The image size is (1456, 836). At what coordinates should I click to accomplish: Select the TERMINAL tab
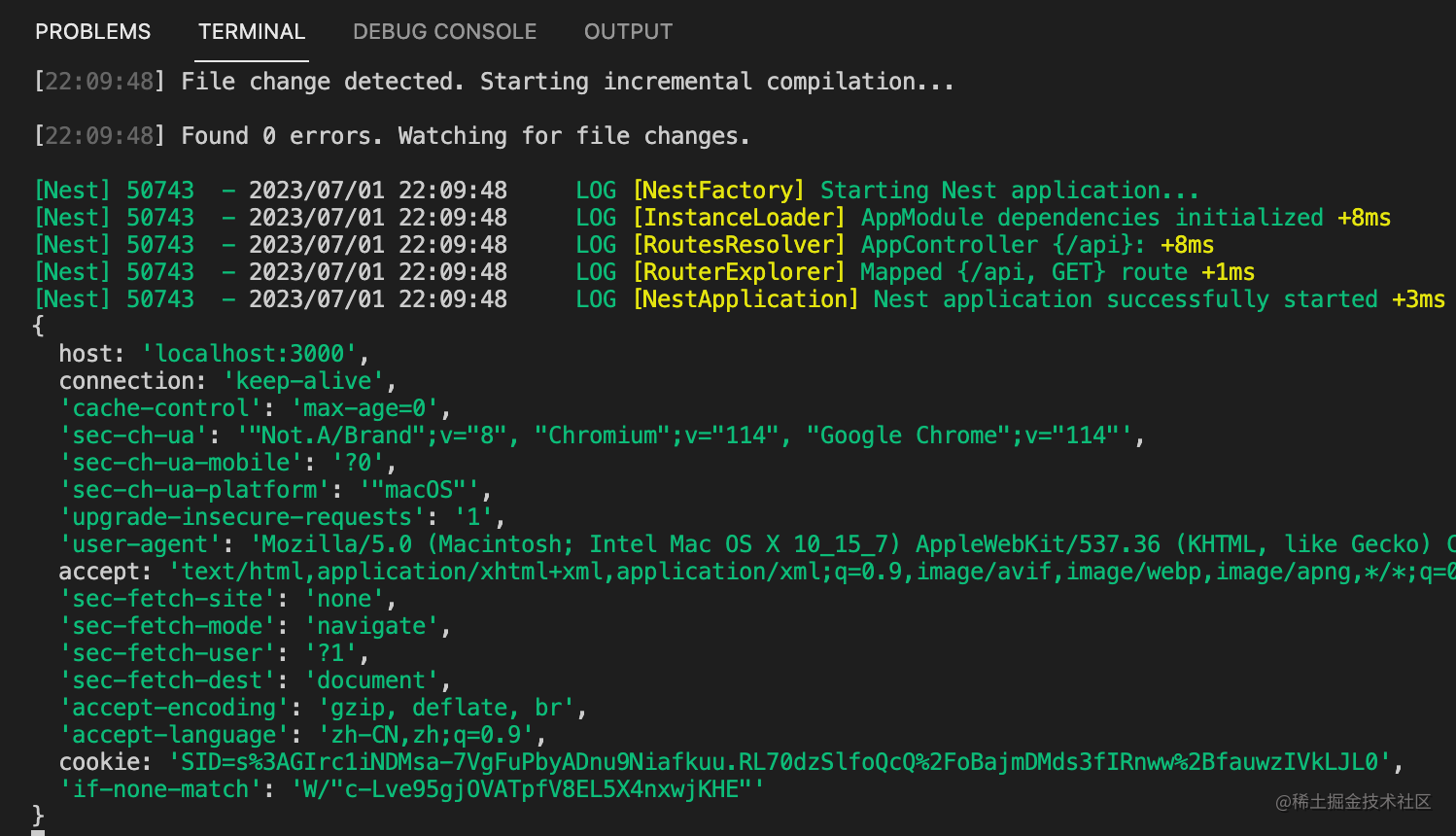[x=252, y=32]
